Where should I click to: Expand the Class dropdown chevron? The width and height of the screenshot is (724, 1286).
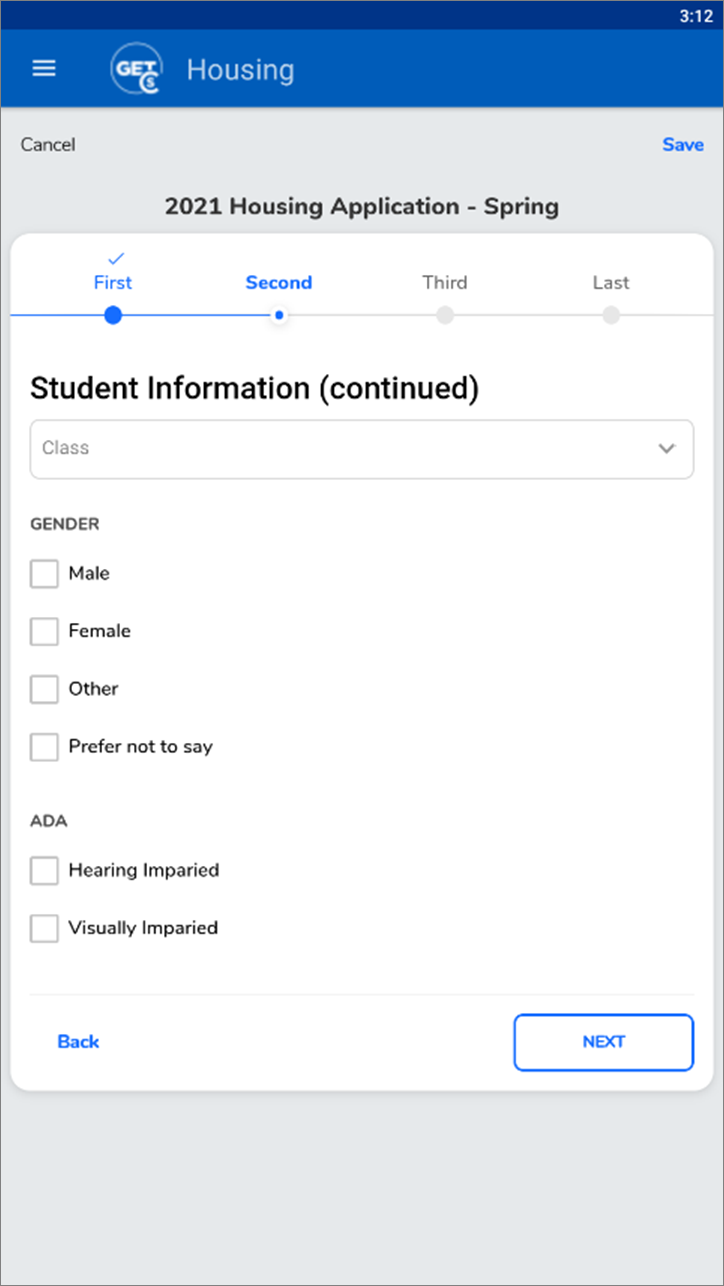(667, 449)
